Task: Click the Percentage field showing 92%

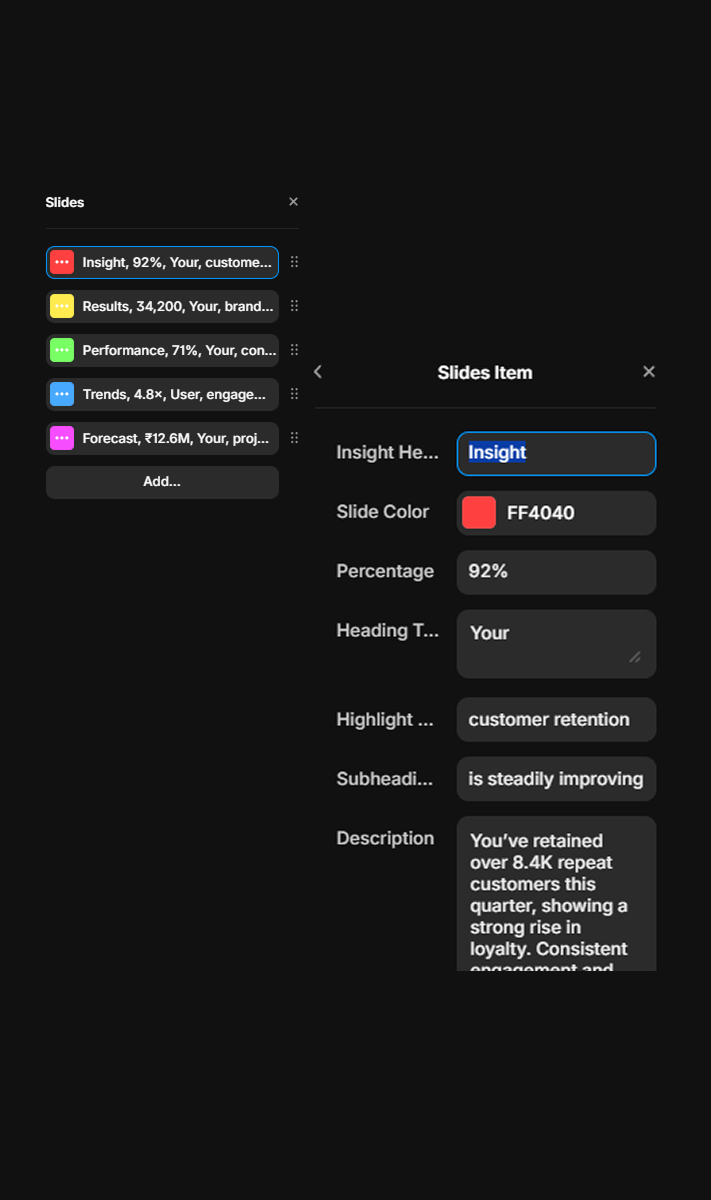Action: pyautogui.click(x=556, y=572)
